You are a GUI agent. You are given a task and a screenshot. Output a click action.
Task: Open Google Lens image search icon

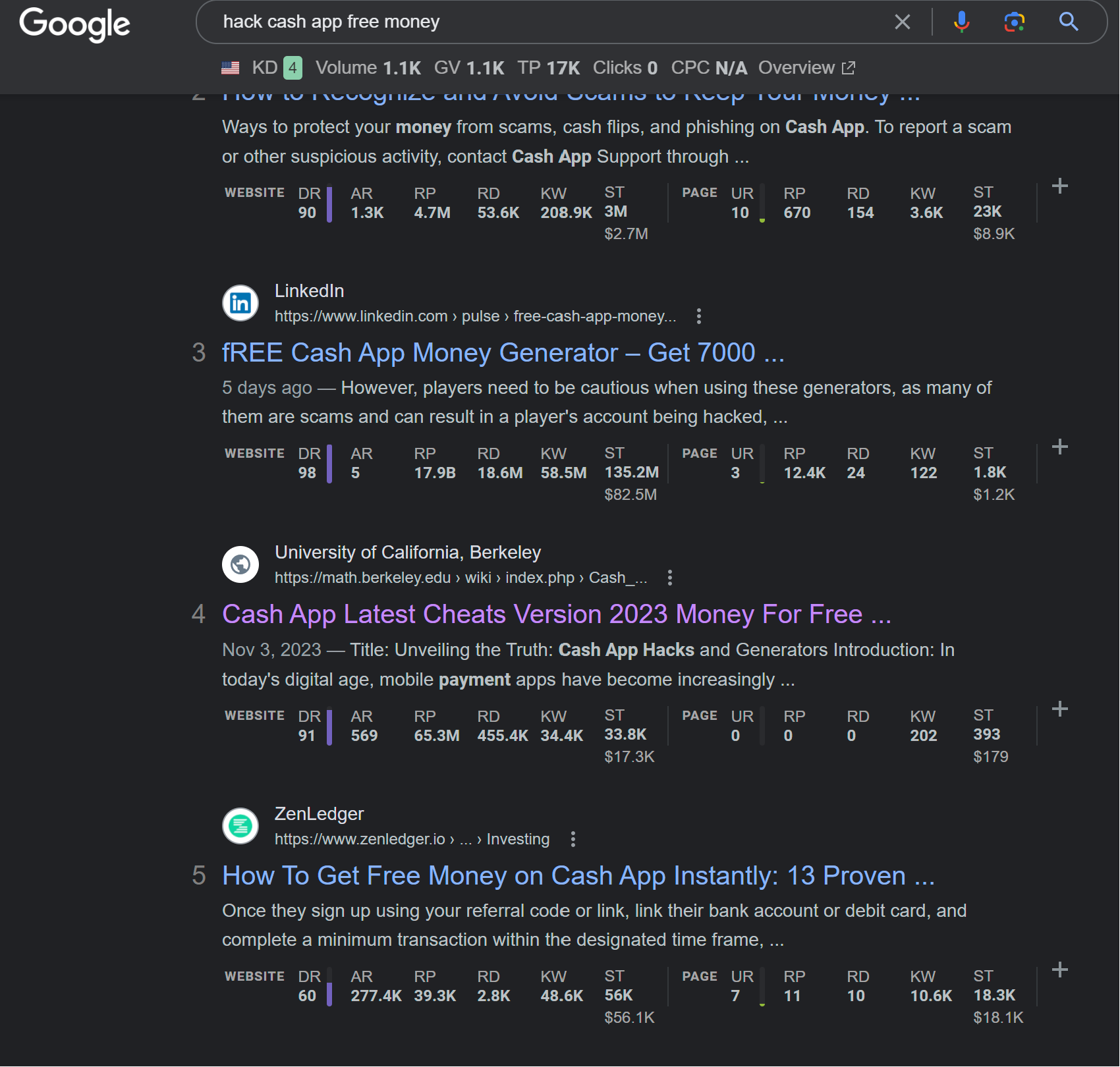[1015, 22]
